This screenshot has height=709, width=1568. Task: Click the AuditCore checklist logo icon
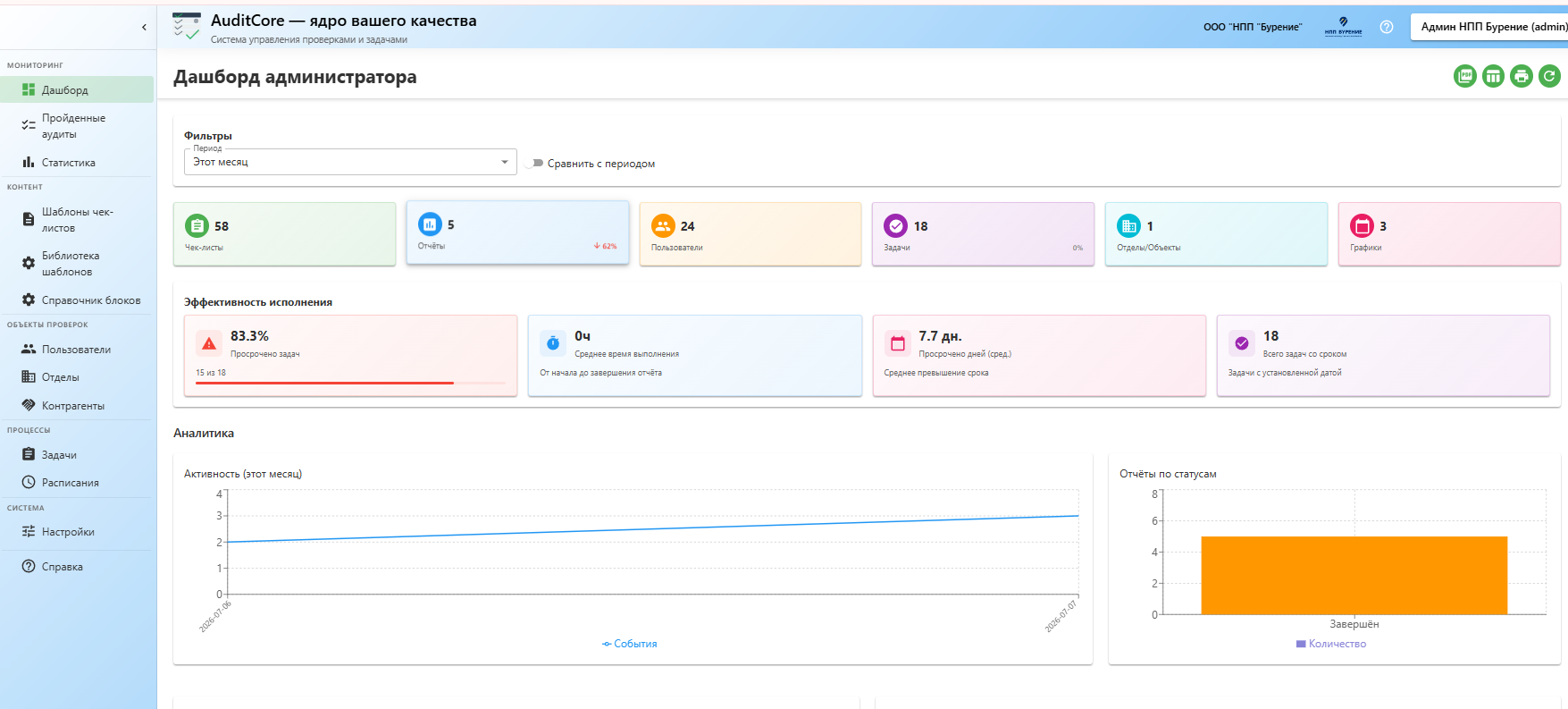click(x=186, y=27)
